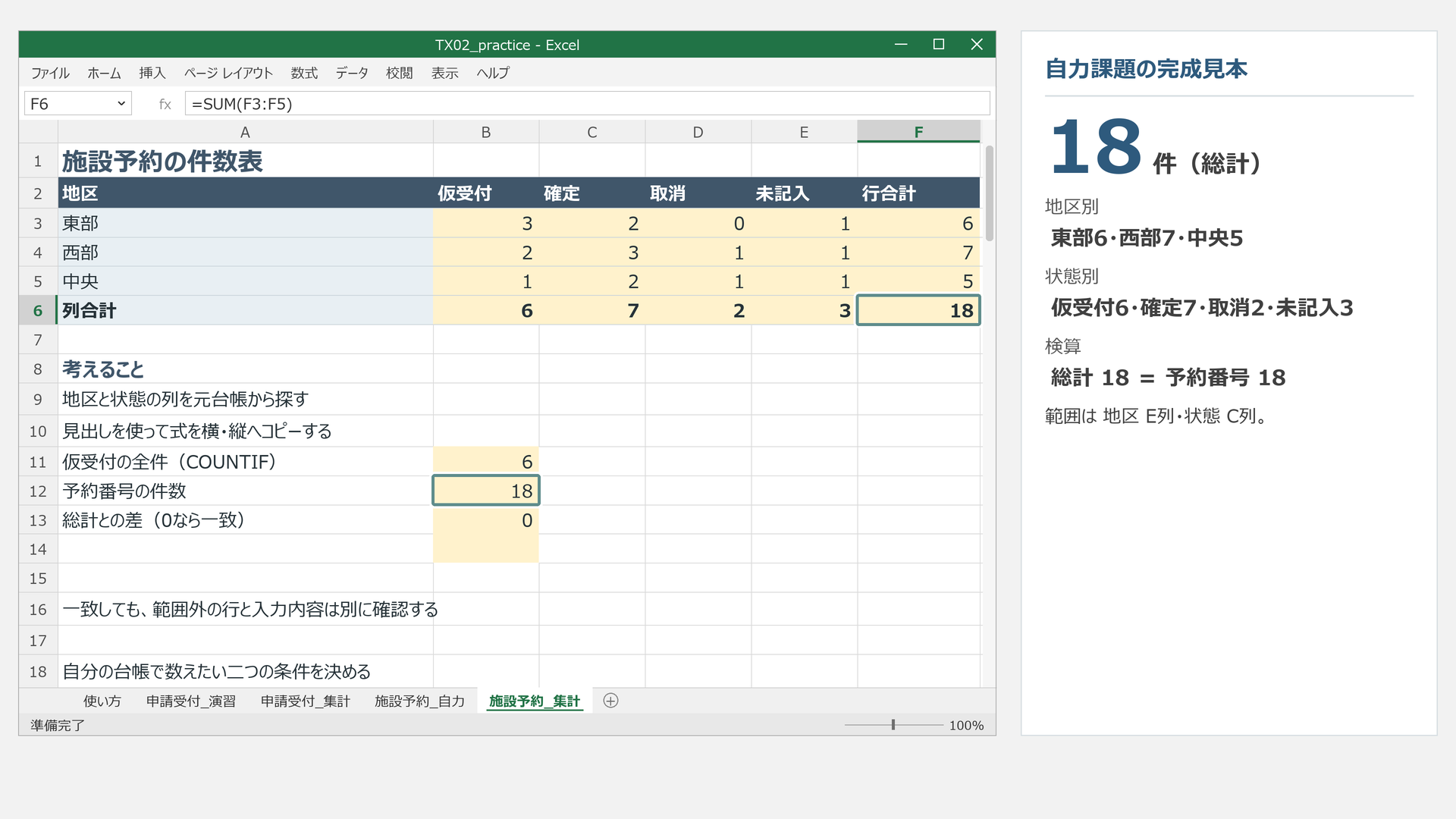The height and width of the screenshot is (819, 1456).
Task: Select the 施設予約_集計 sheet tab
Action: (x=535, y=701)
